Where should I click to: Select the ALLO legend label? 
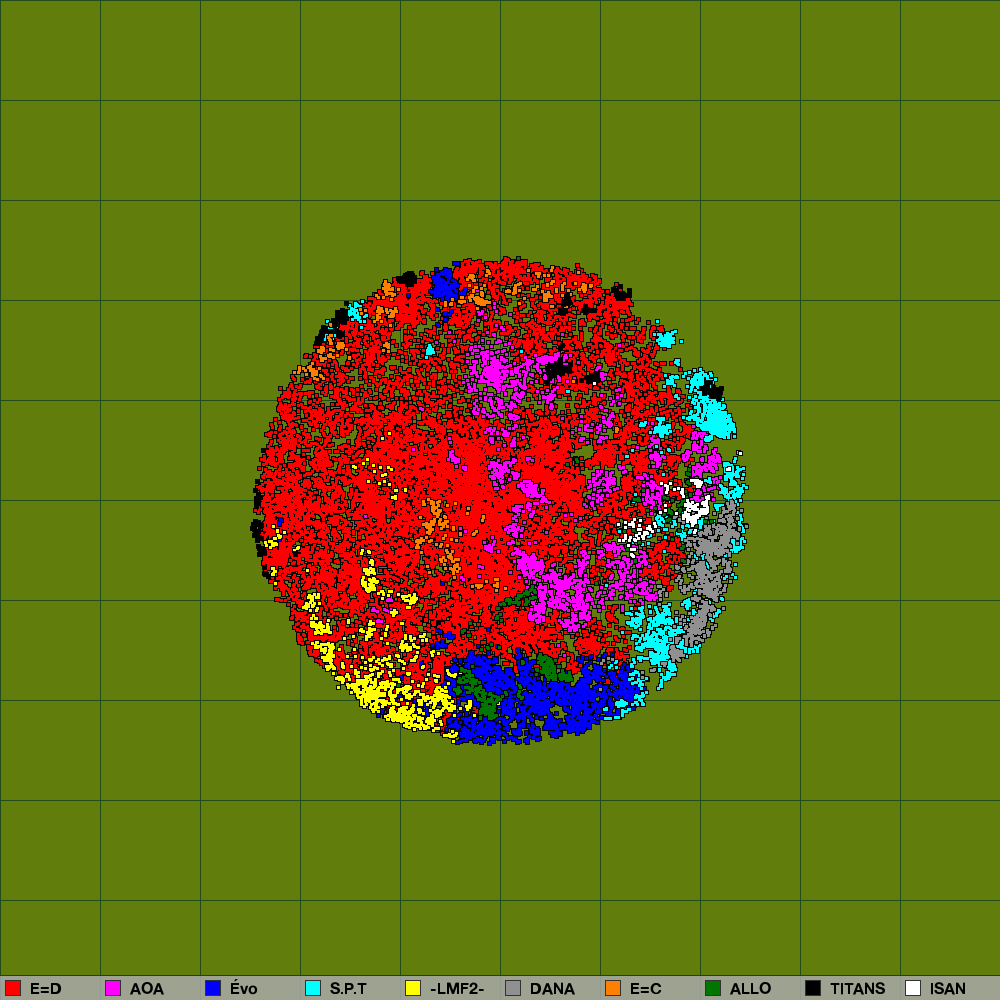click(751, 989)
